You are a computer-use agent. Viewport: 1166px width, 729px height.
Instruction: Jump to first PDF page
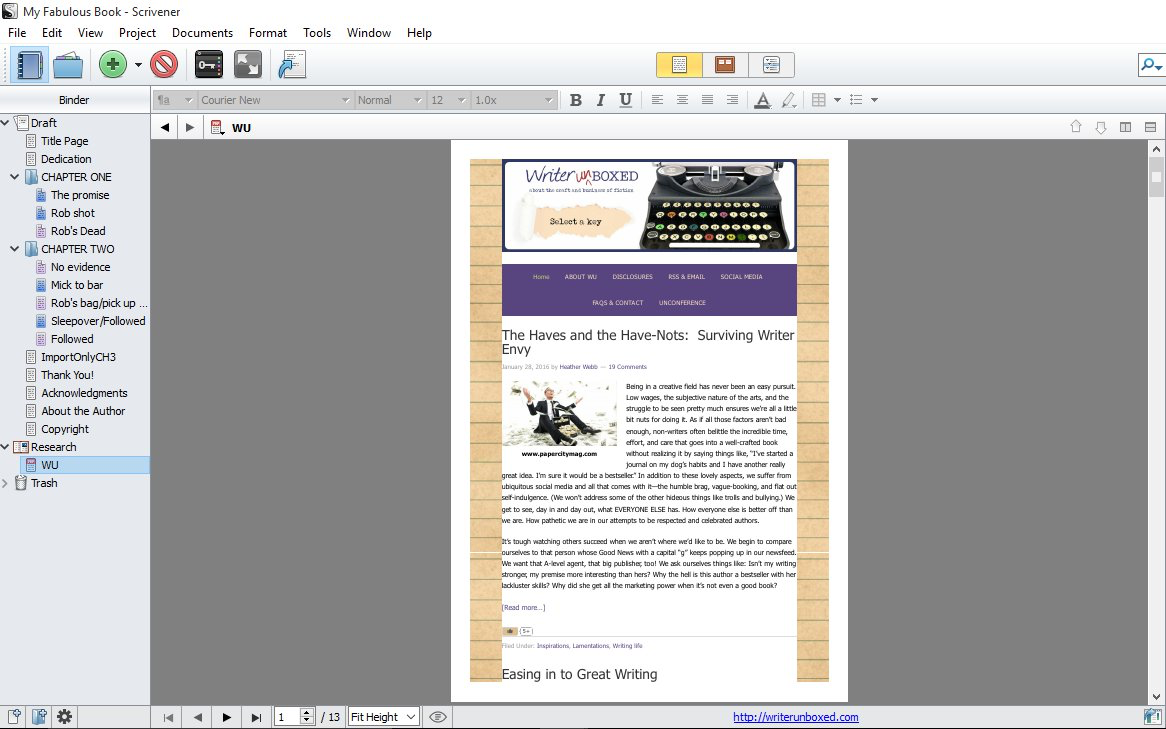pyautogui.click(x=168, y=717)
